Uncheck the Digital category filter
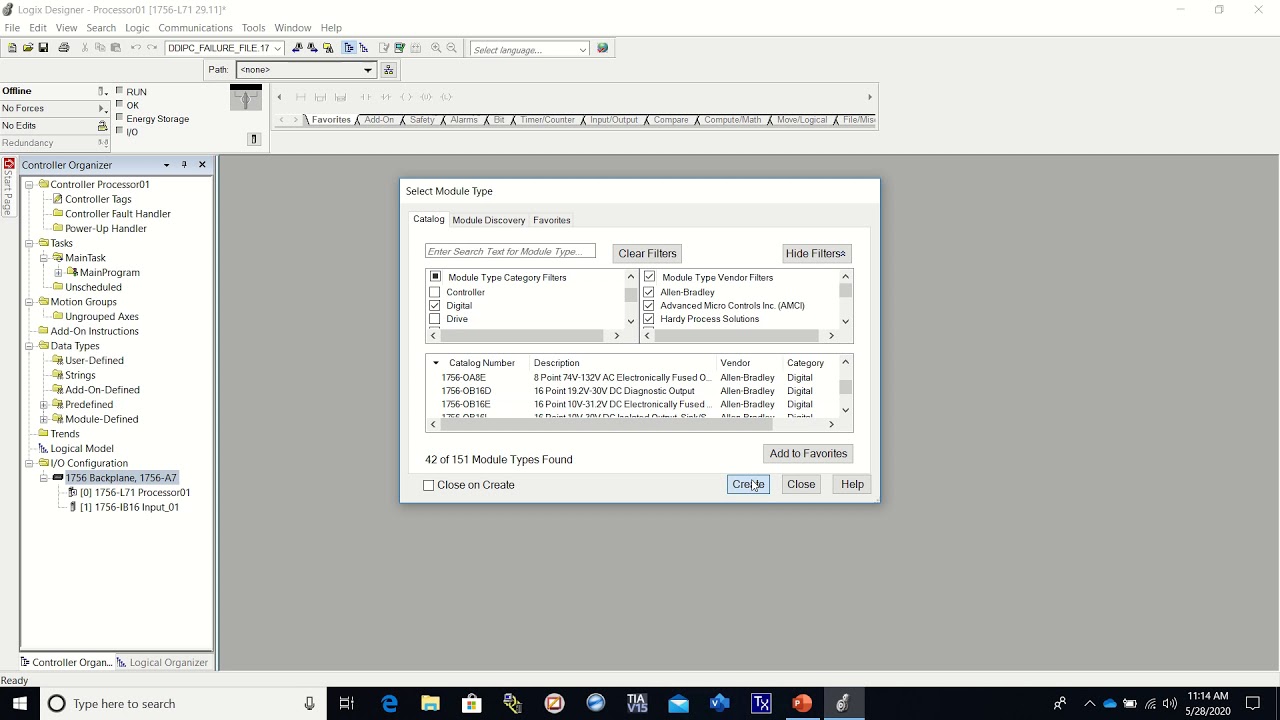Screen dimensions: 1280x720 pos(435,305)
